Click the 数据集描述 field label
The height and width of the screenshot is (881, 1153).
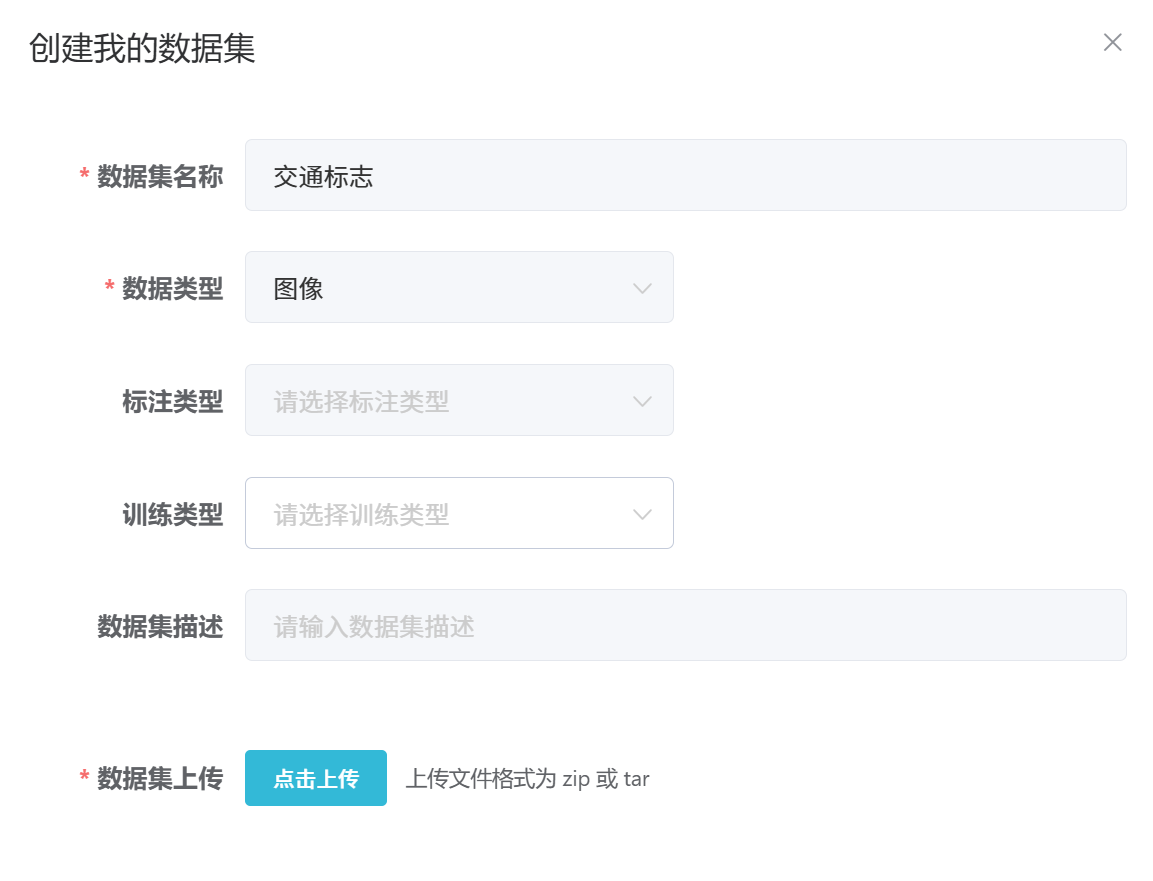coord(159,627)
